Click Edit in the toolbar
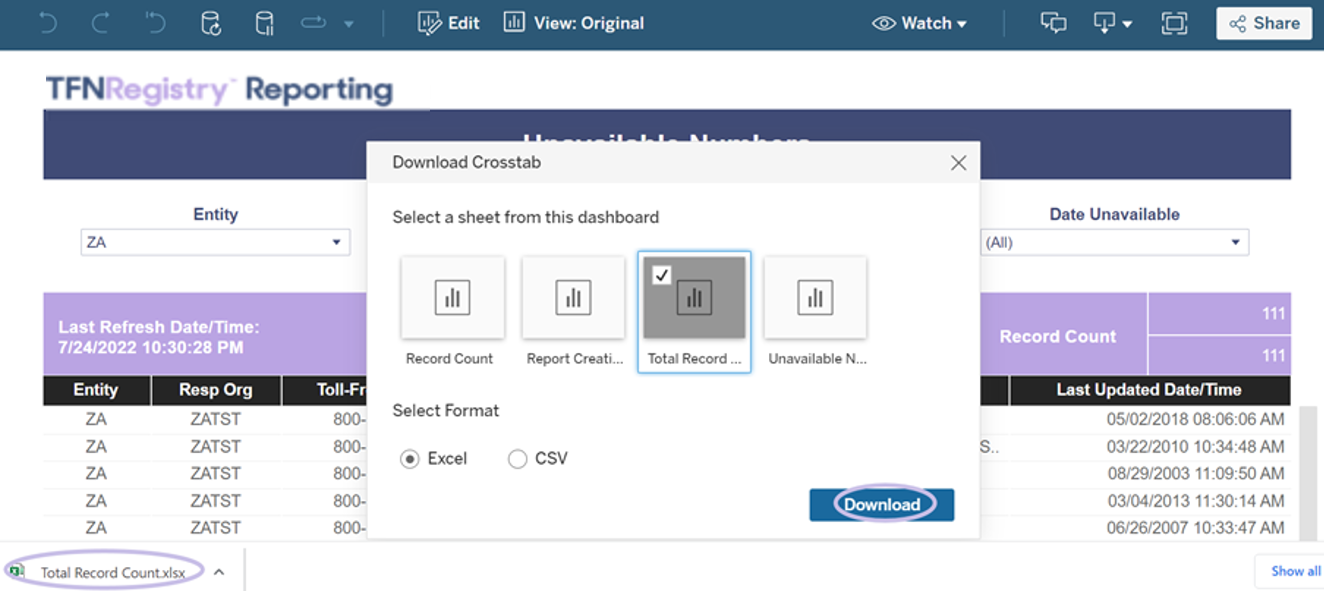1324x591 pixels. (x=449, y=23)
